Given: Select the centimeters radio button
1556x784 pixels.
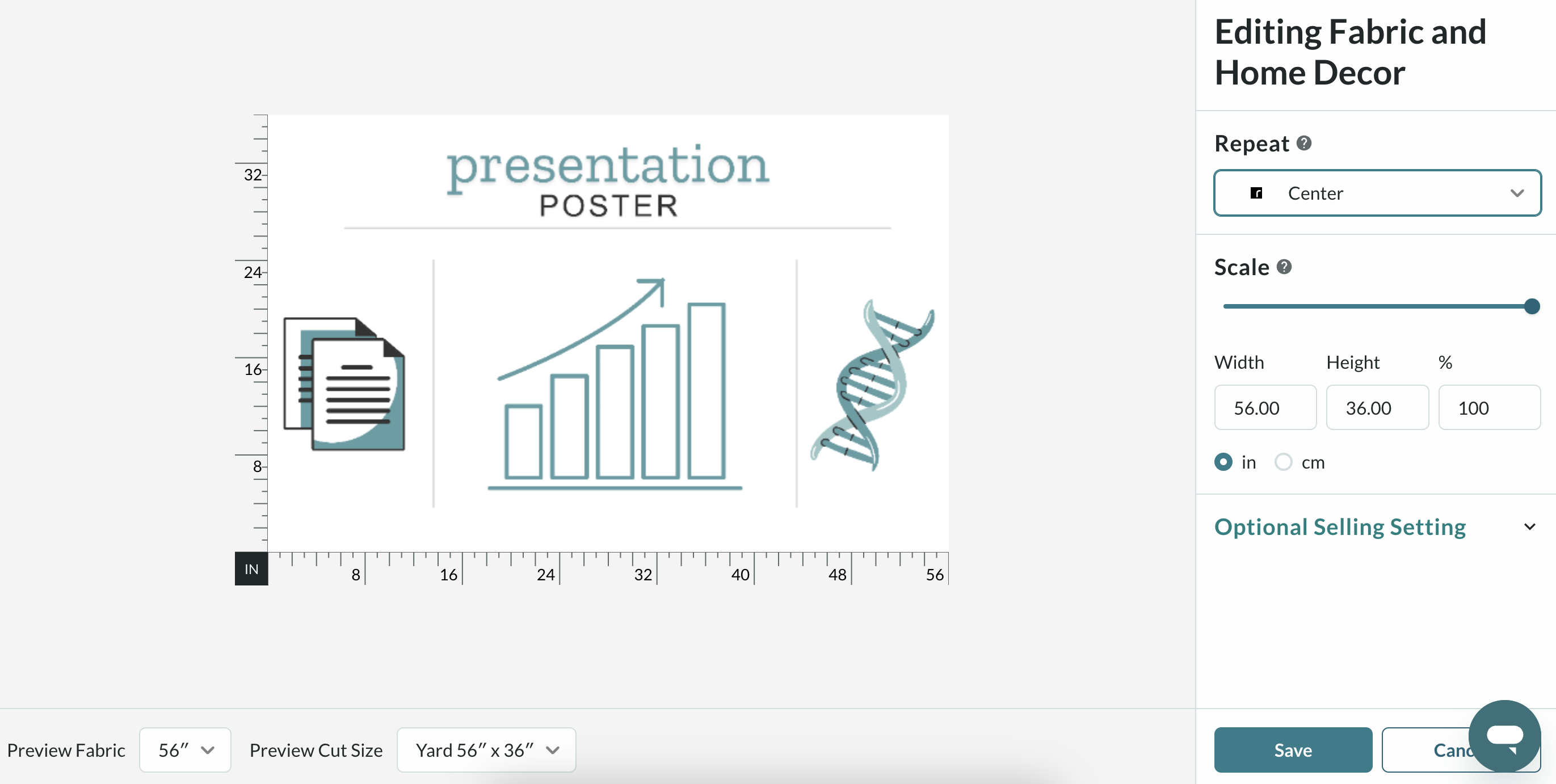Looking at the screenshot, I should (x=1283, y=461).
